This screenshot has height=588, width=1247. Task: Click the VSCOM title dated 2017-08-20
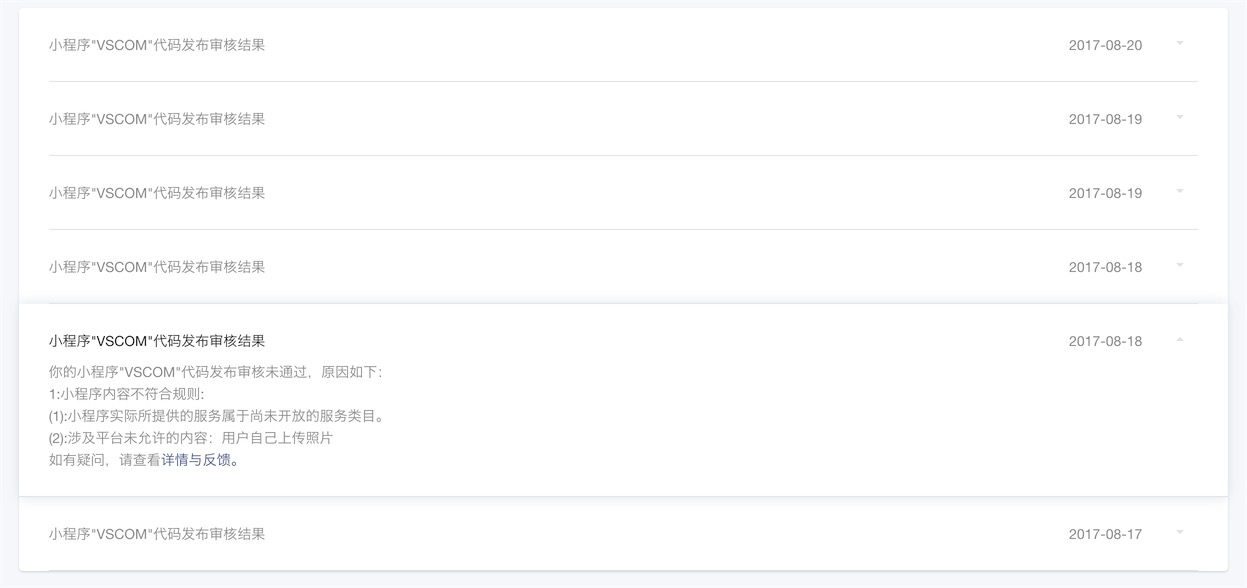click(x=157, y=45)
